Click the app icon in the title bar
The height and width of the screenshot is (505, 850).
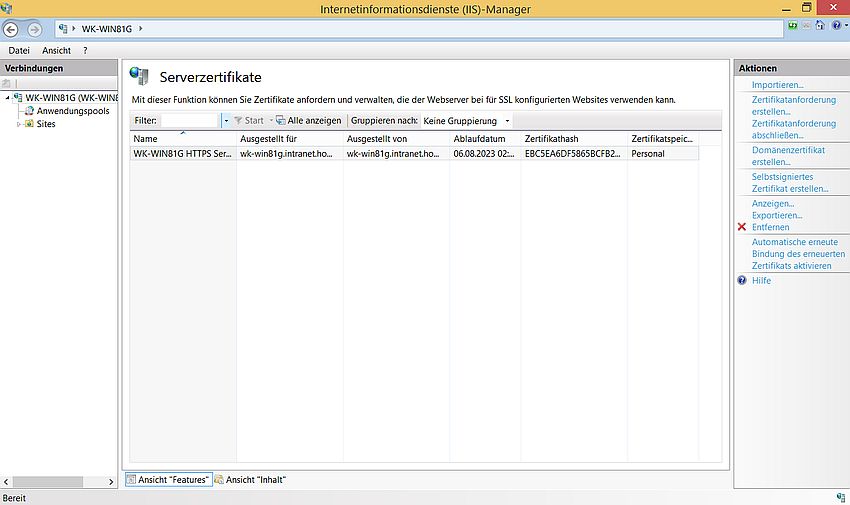point(7,8)
